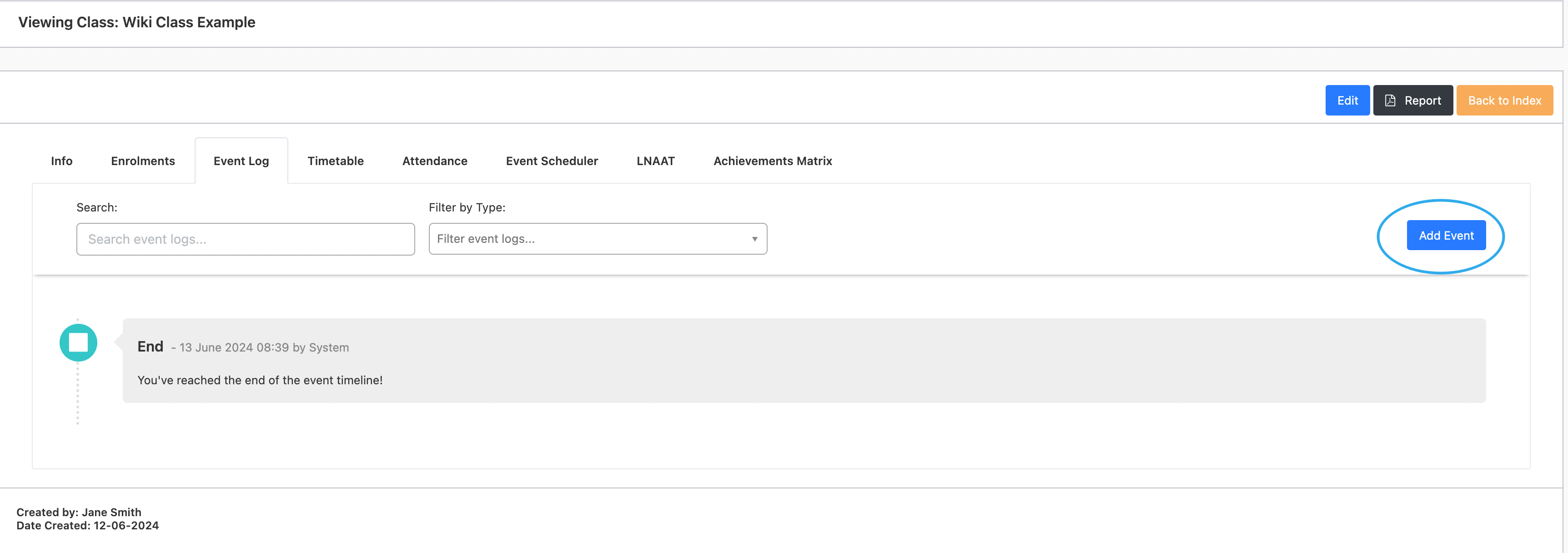Image resolution: width=1568 pixels, height=553 pixels.
Task: Click 'Created by: Jane Smith' text
Action: [79, 512]
